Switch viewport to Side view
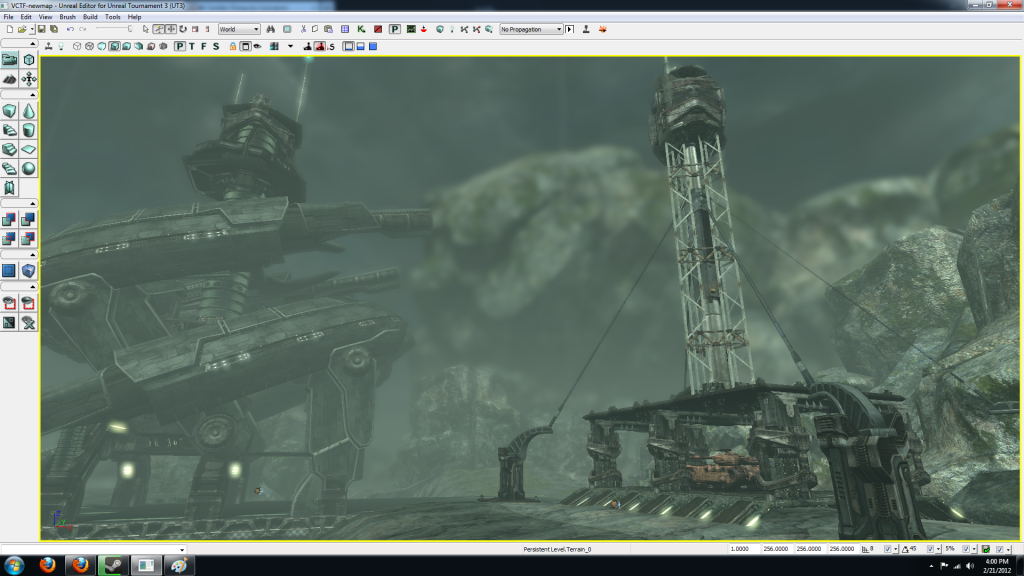 pyautogui.click(x=216, y=46)
